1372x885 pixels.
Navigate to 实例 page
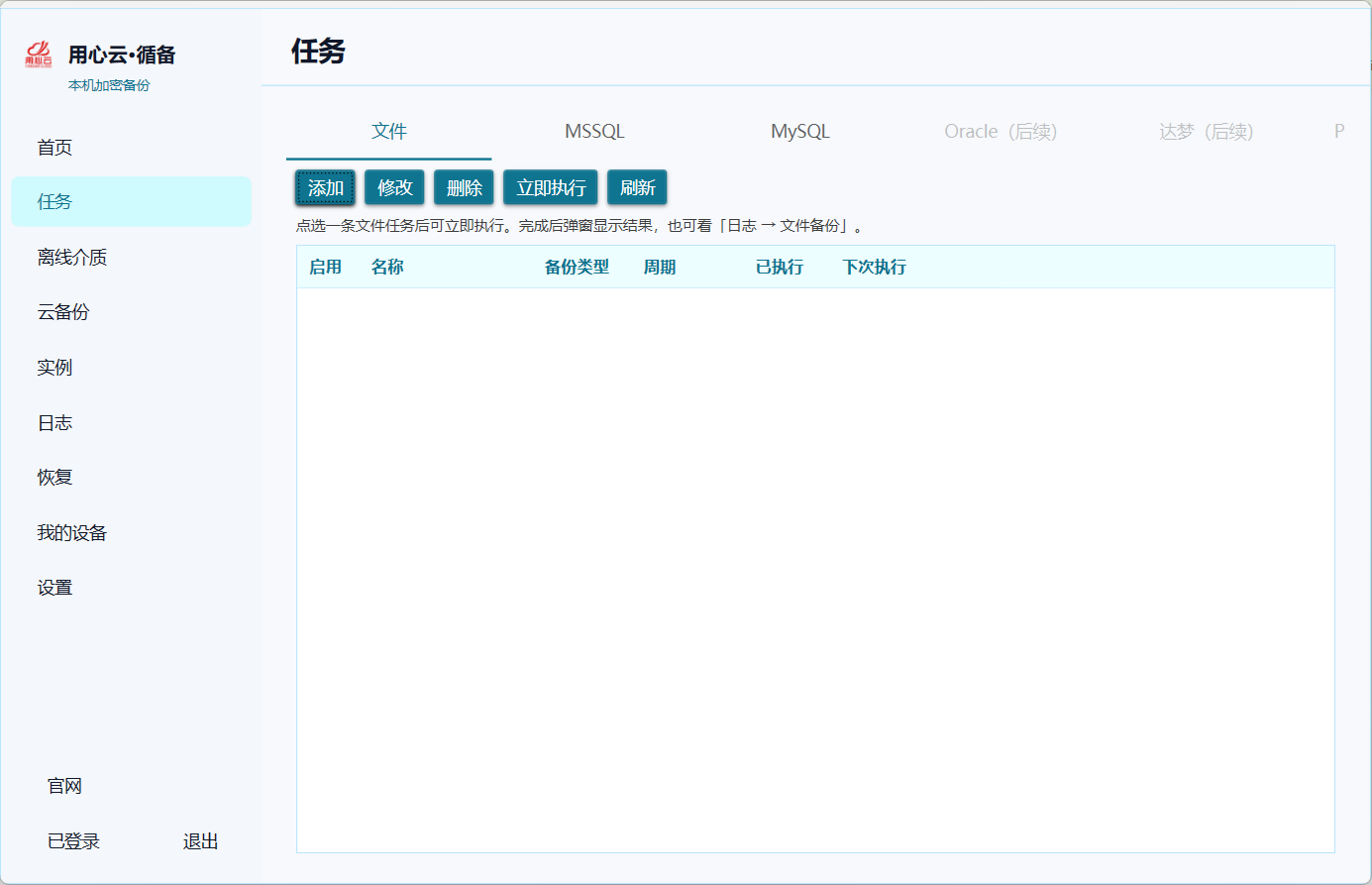[x=54, y=368]
